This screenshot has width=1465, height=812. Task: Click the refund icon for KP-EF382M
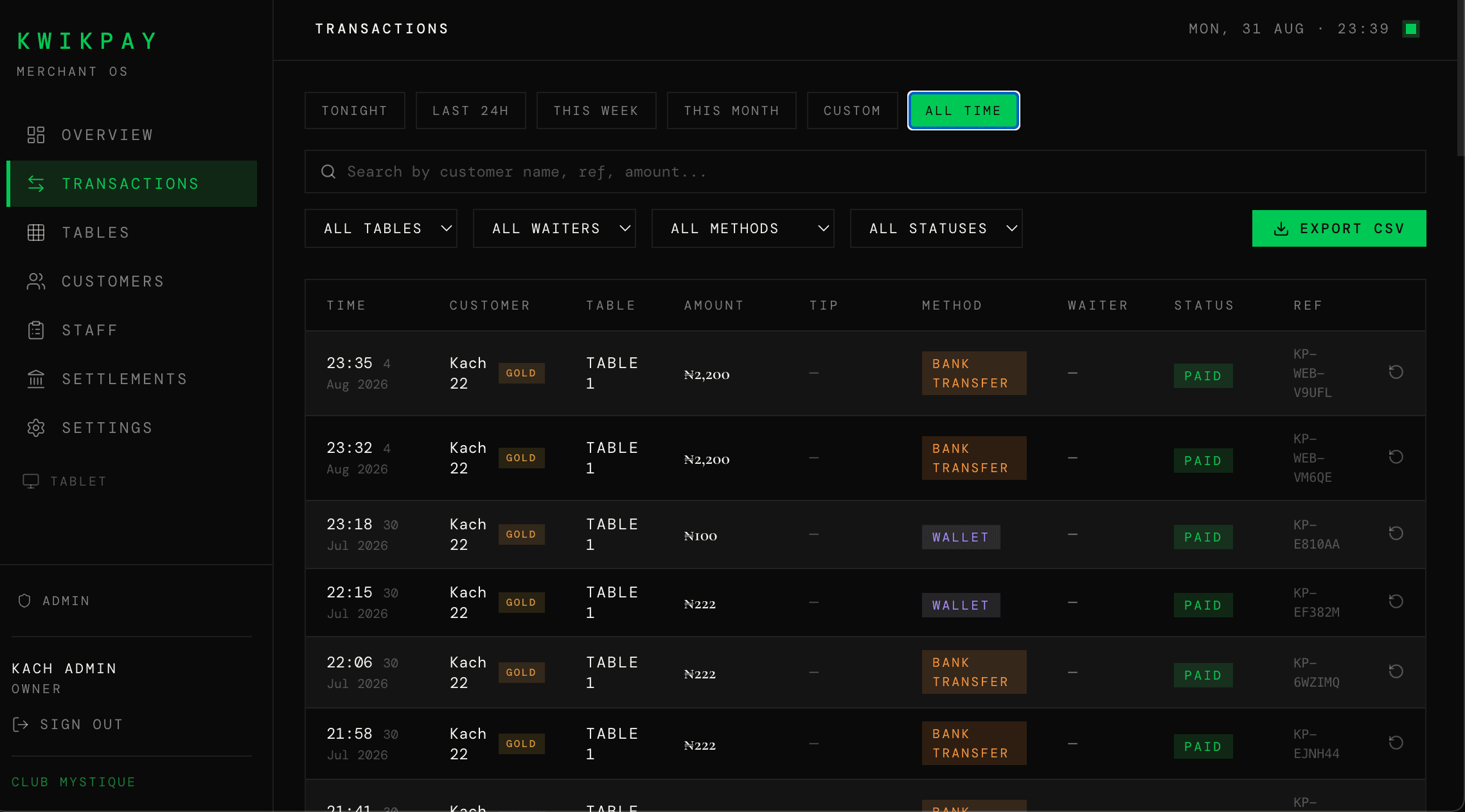1396,601
